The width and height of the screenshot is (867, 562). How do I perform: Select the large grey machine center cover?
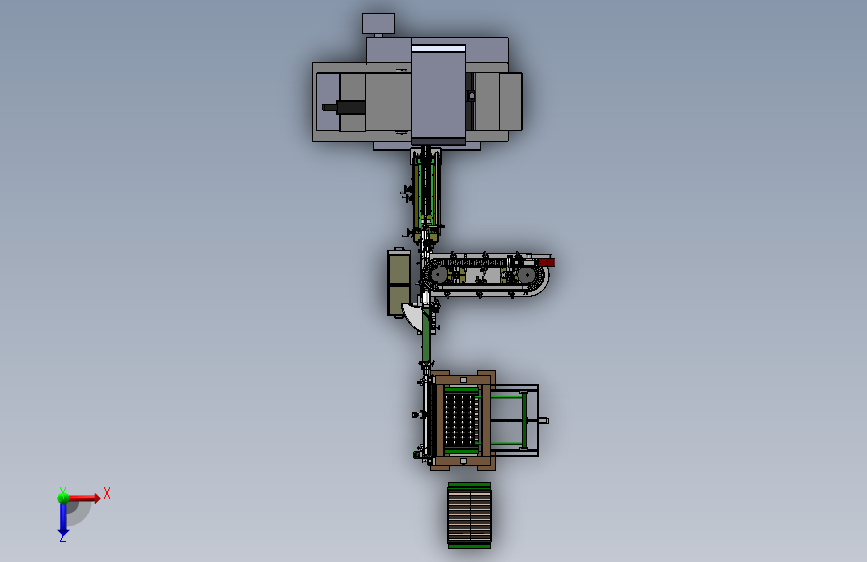point(438,93)
